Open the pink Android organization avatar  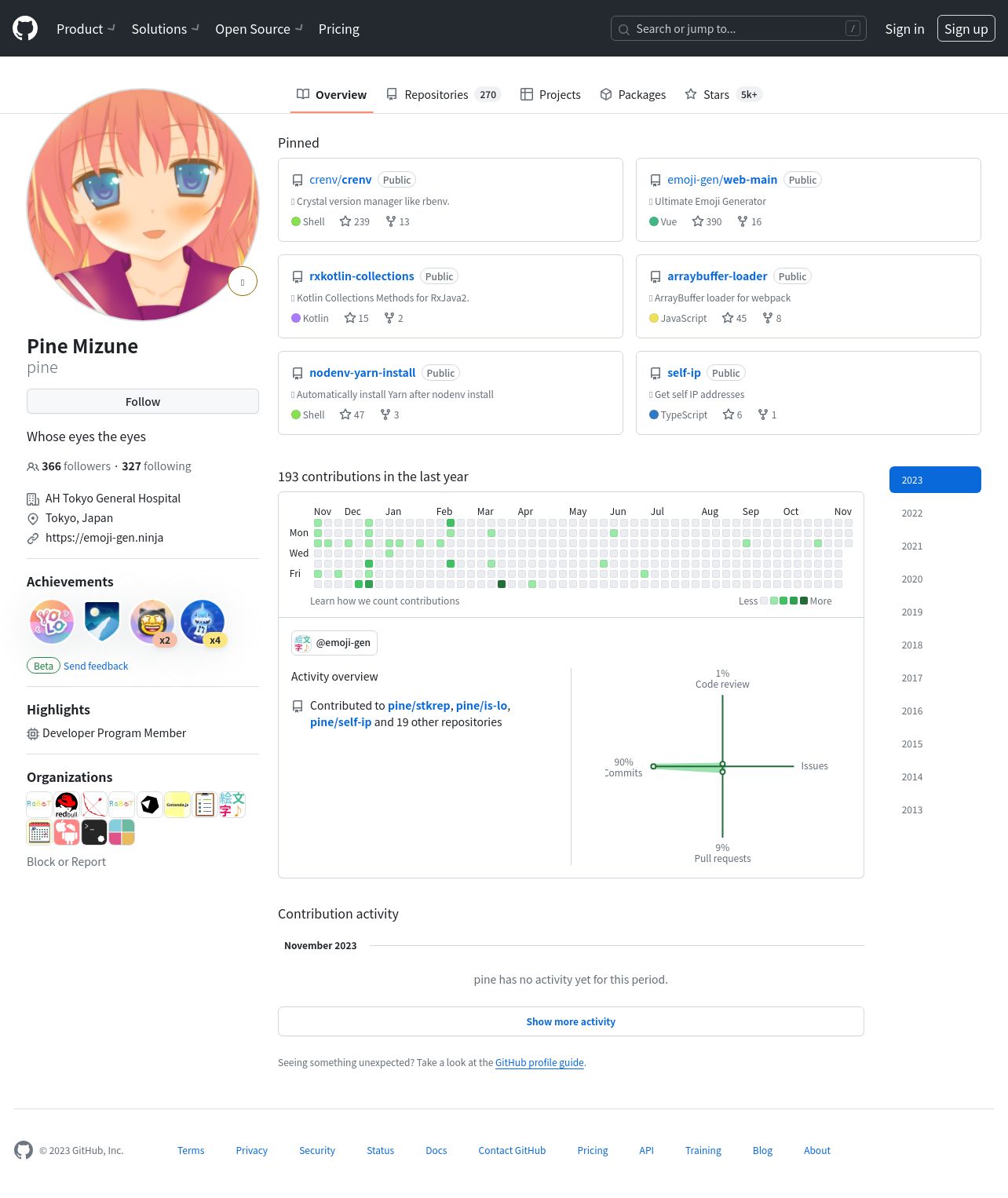click(x=67, y=832)
